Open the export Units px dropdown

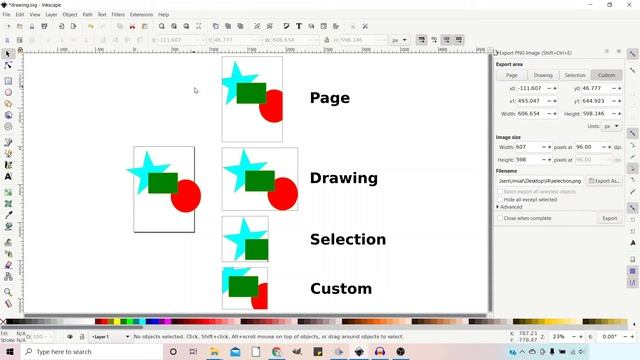[611, 126]
